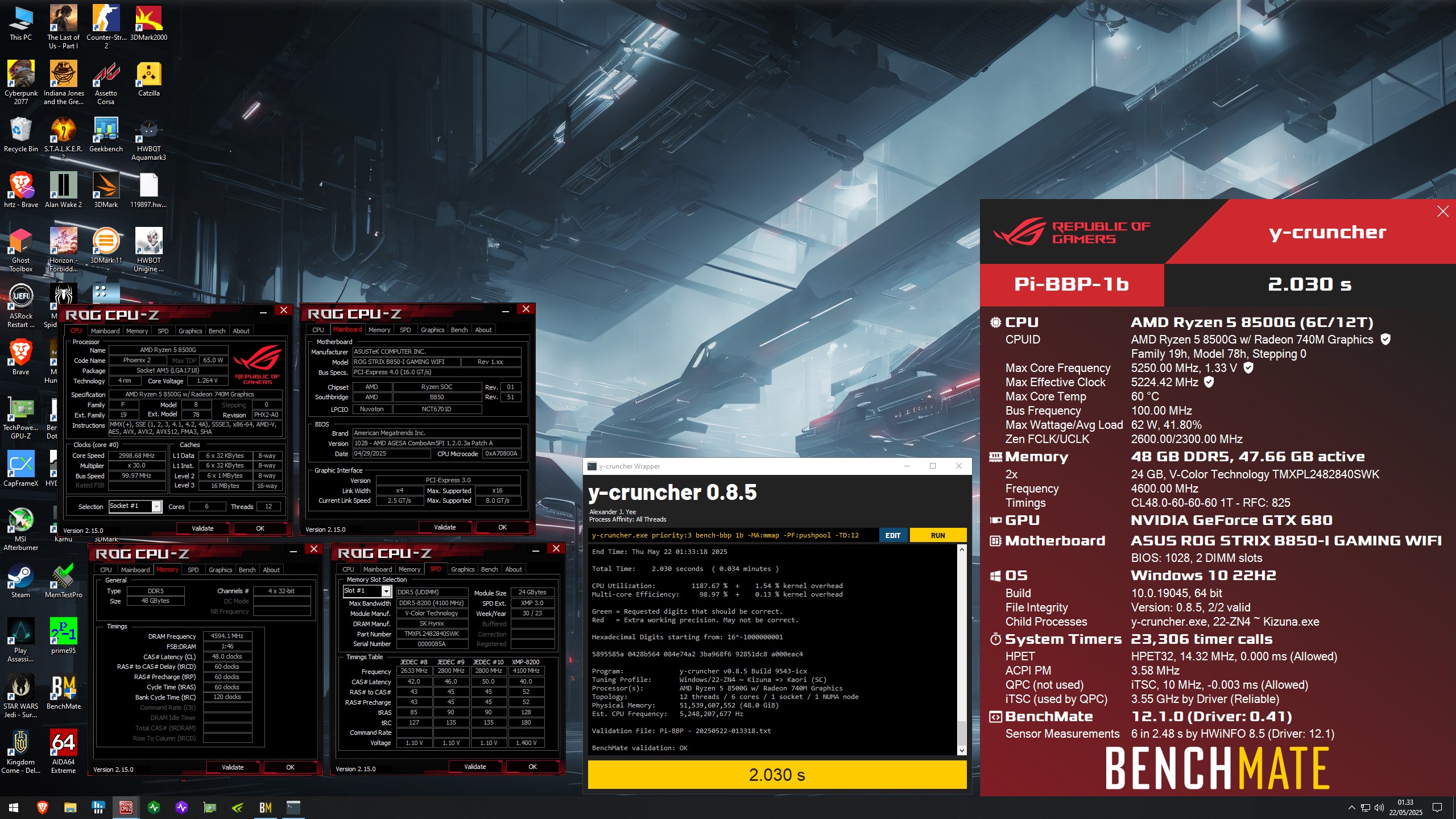Open AIDA64 Extreme desktop icon
The height and width of the screenshot is (819, 1456).
tap(63, 751)
